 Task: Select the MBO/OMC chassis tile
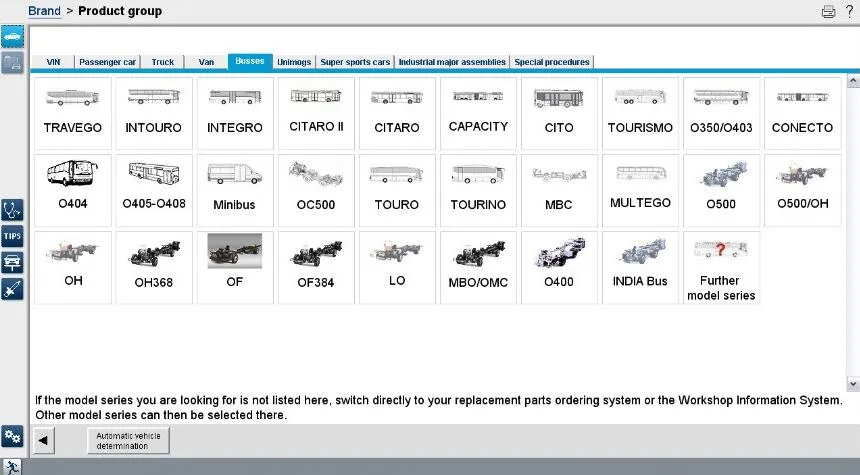(478, 268)
